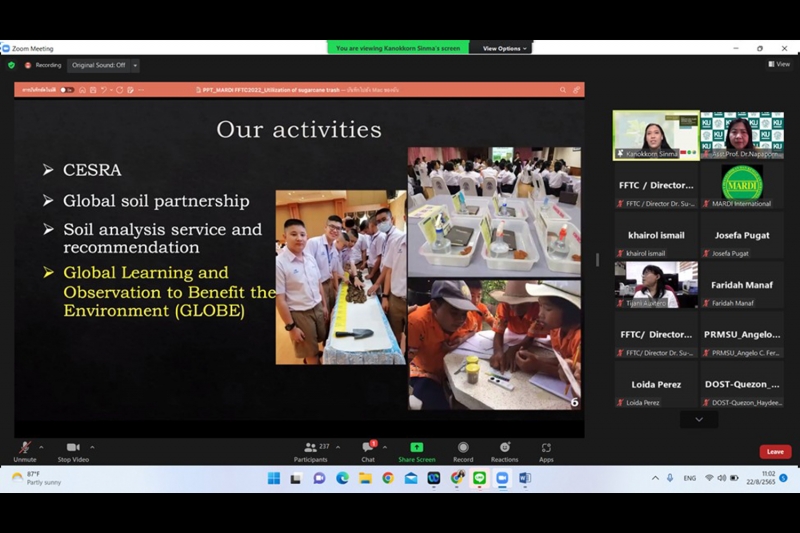Open the Original Sound dropdown arrow
Viewport: 800px width, 533px height.
coord(135,65)
